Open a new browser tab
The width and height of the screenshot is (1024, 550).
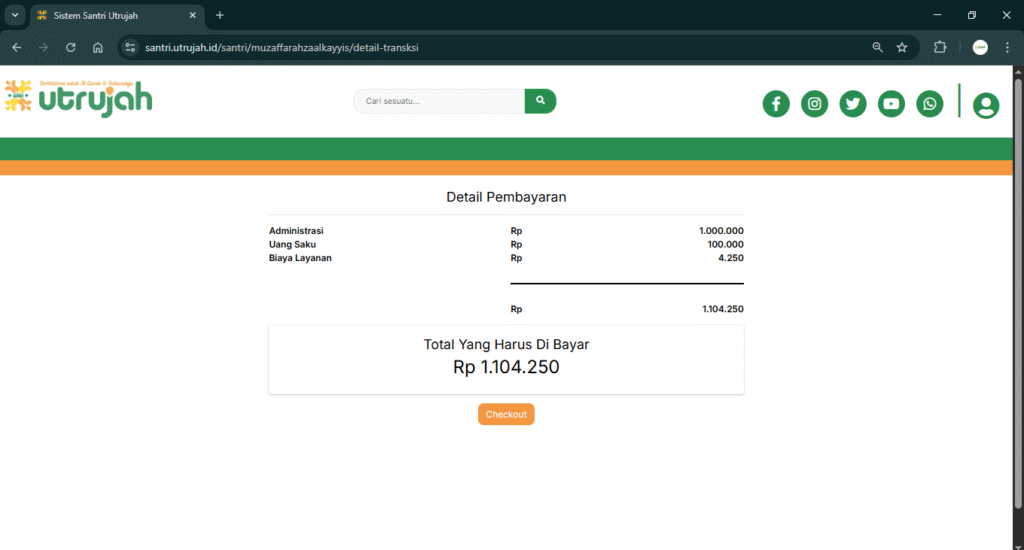(220, 15)
